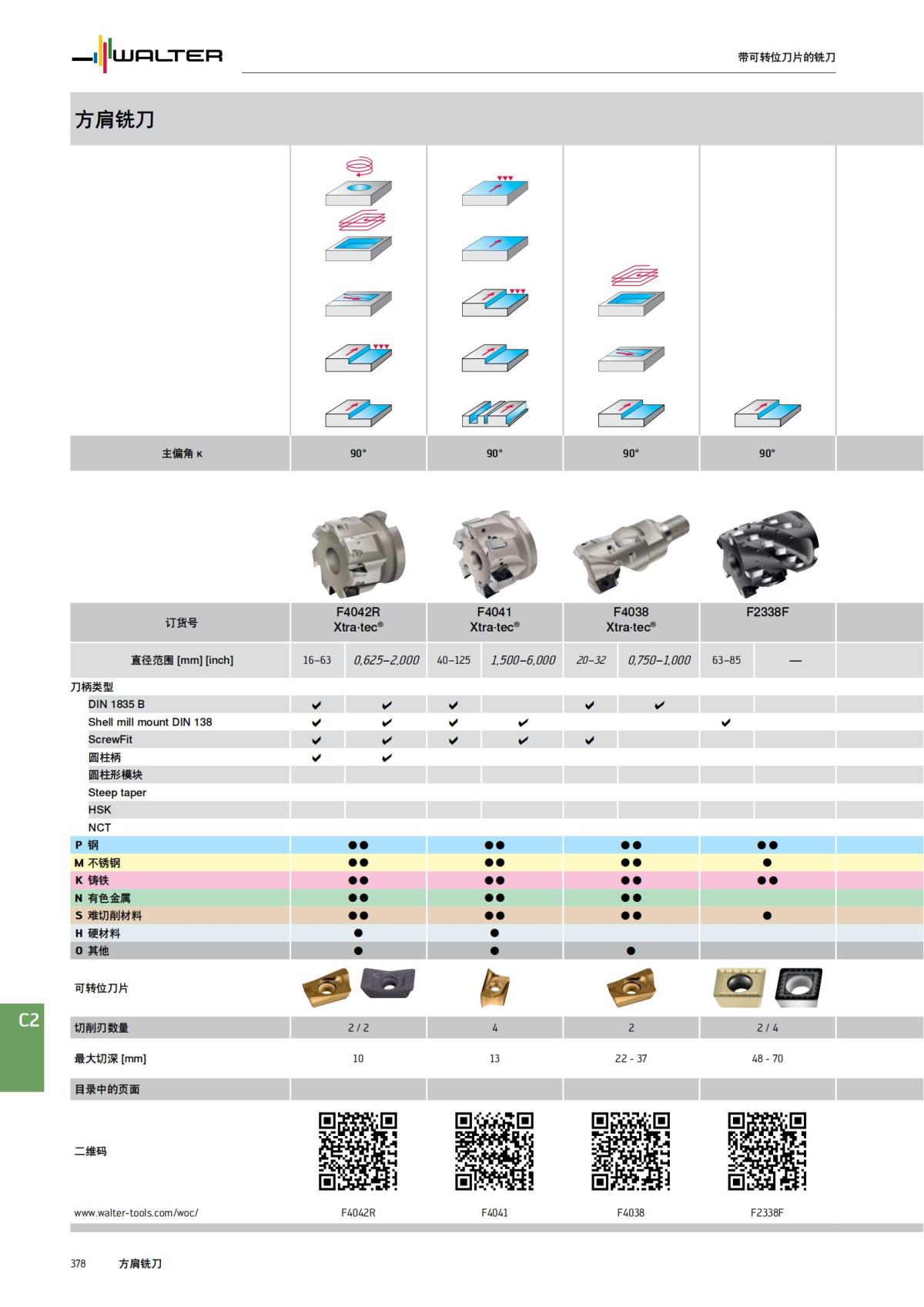This screenshot has width=924, height=1307.
Task: Click the NCT row label
Action: (99, 827)
